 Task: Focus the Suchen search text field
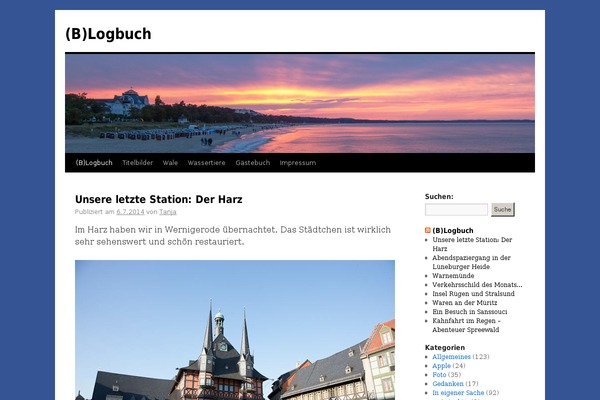[x=456, y=210]
